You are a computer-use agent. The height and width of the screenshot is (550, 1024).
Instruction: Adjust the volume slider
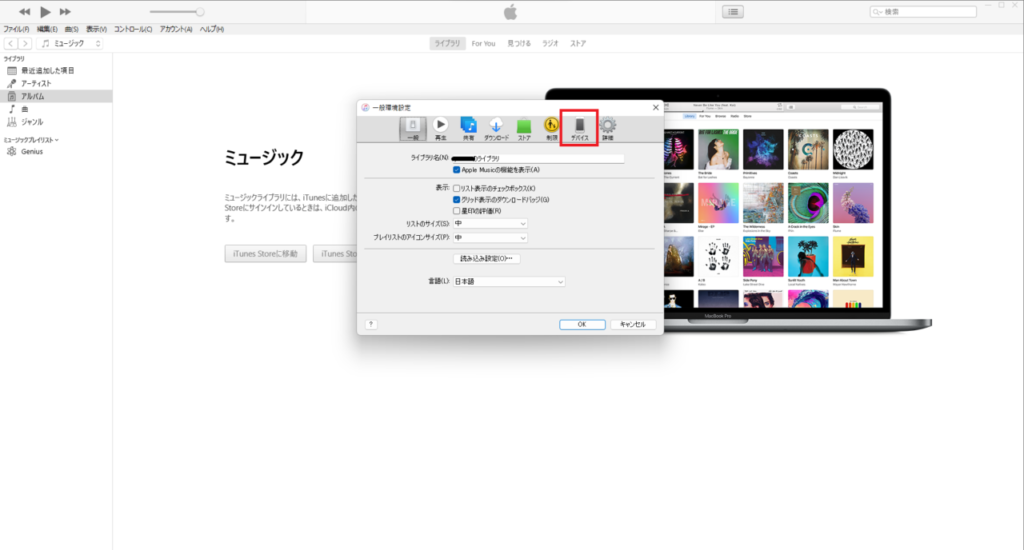pyautogui.click(x=176, y=12)
